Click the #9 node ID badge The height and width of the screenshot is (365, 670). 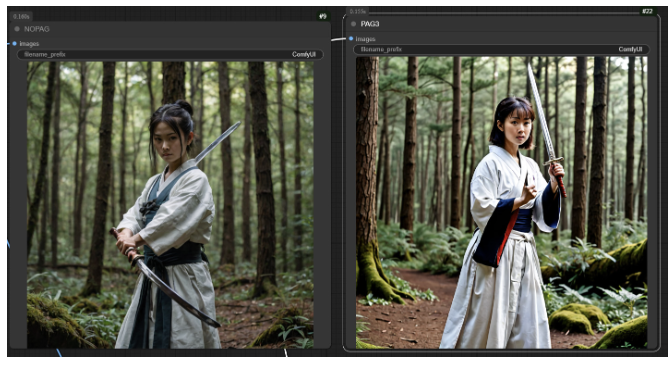323,16
